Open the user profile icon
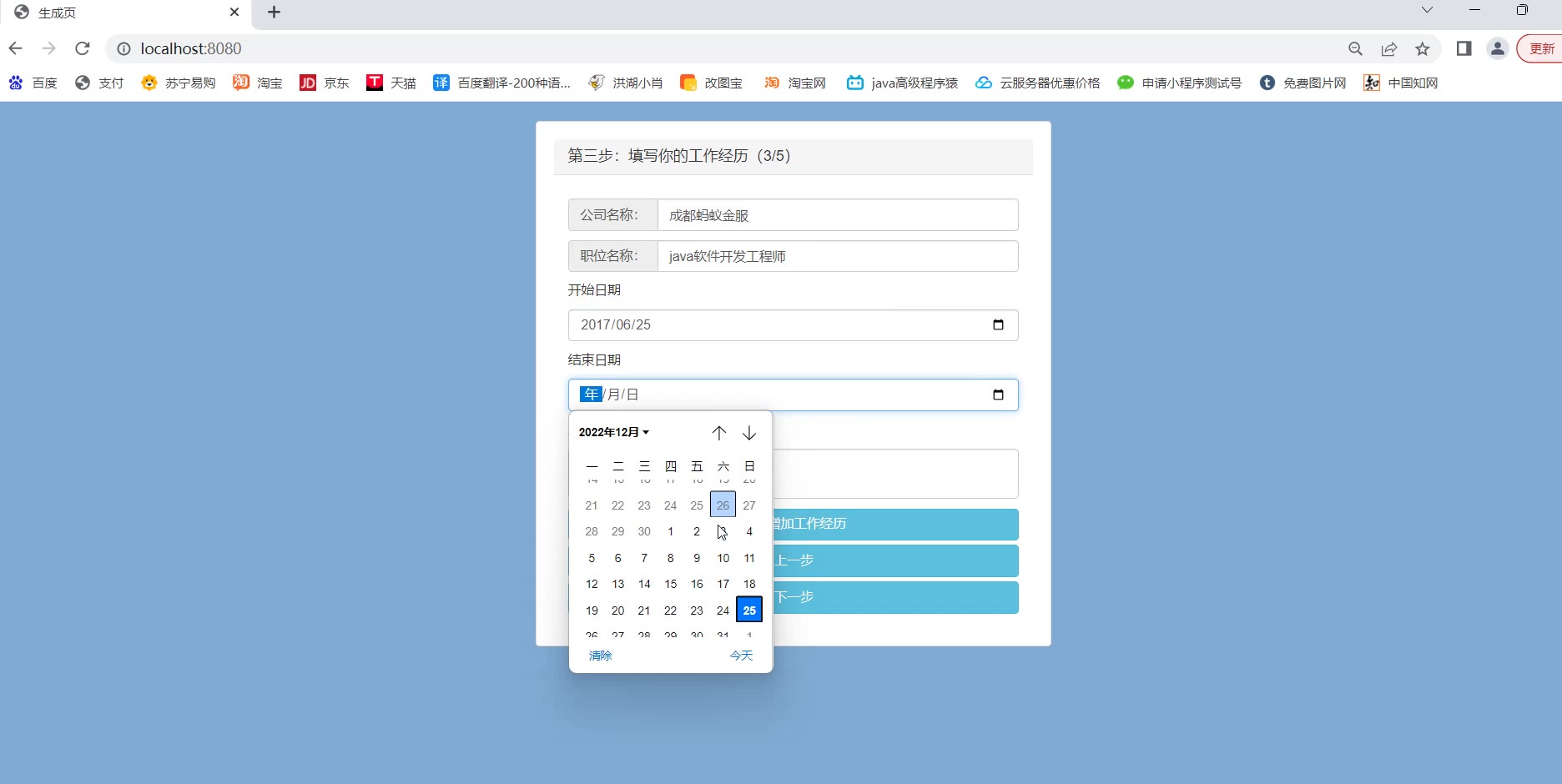This screenshot has height=784, width=1562. (1498, 49)
